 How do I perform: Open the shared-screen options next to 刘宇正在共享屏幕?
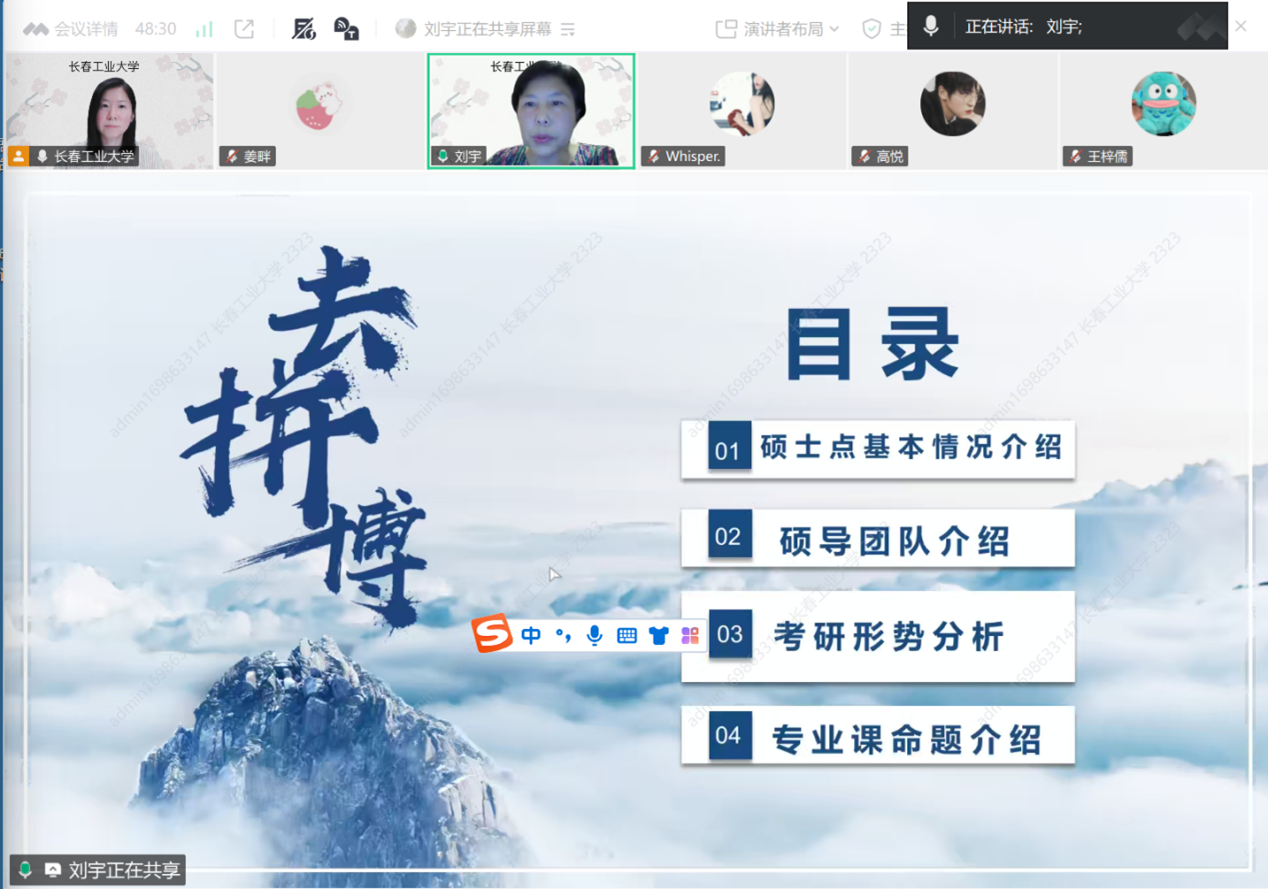(568, 30)
